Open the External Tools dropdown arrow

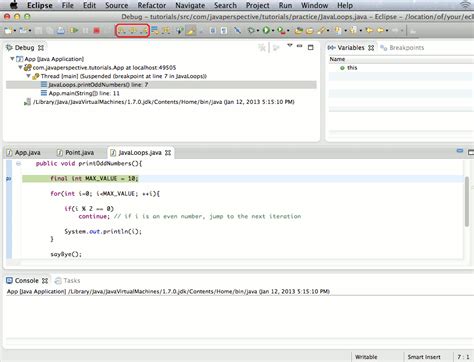(x=288, y=31)
